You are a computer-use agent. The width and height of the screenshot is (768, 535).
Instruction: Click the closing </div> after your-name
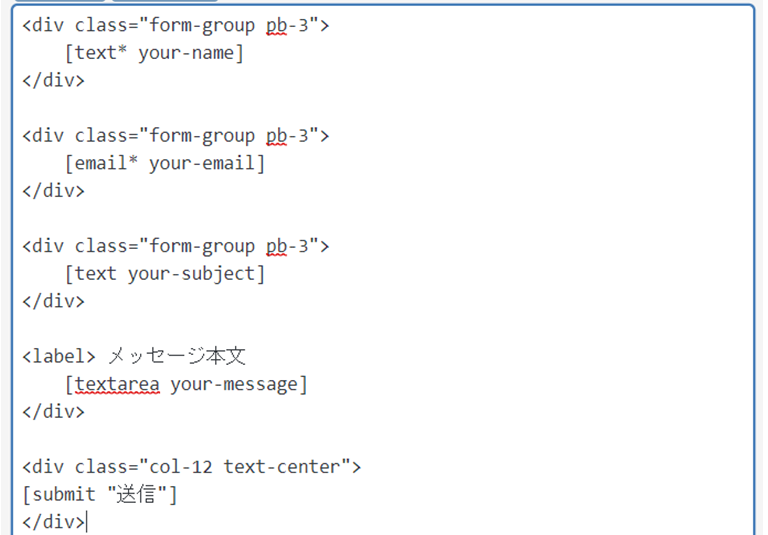[53, 80]
